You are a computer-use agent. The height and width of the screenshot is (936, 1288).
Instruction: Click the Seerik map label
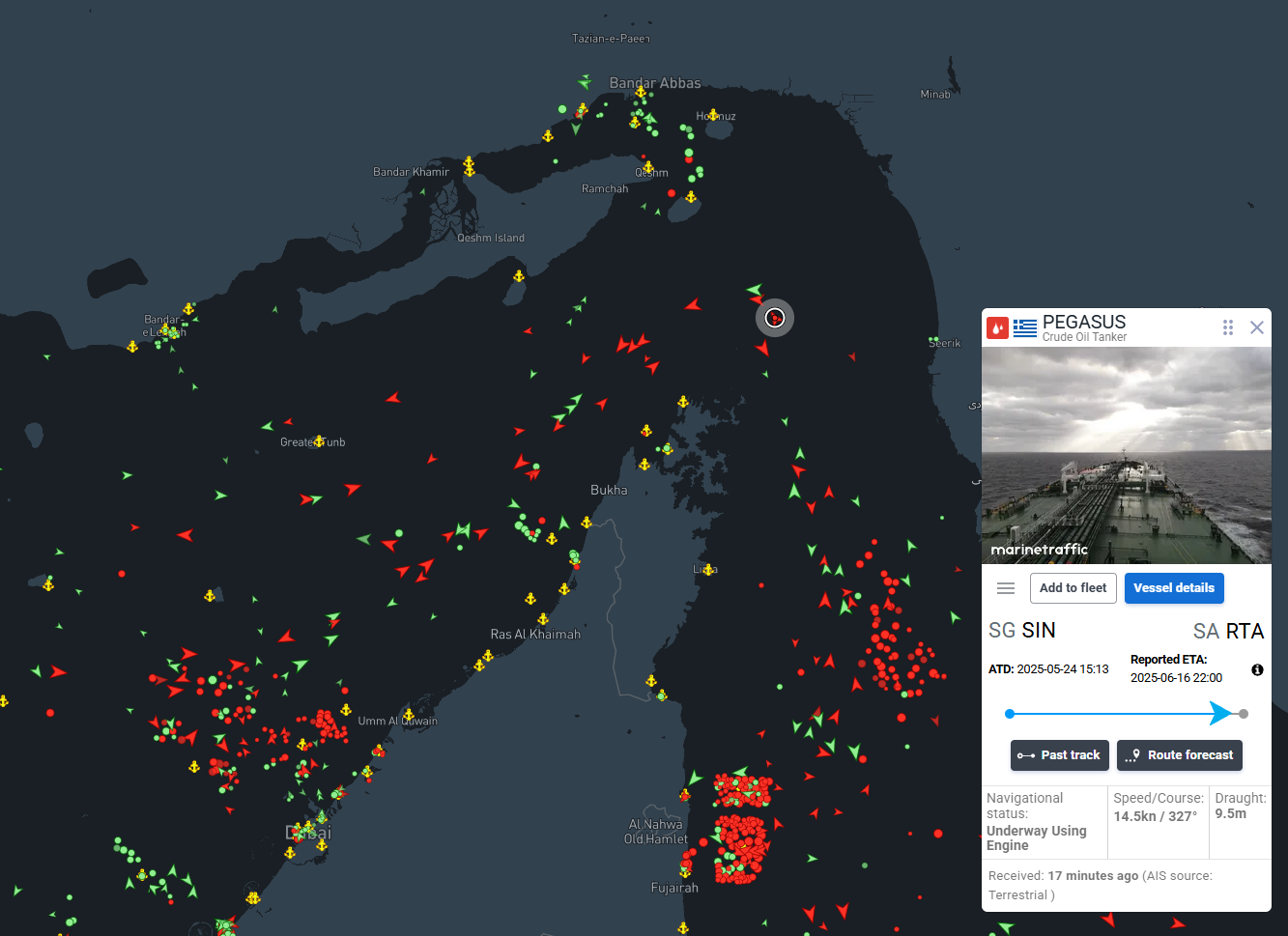(x=945, y=343)
